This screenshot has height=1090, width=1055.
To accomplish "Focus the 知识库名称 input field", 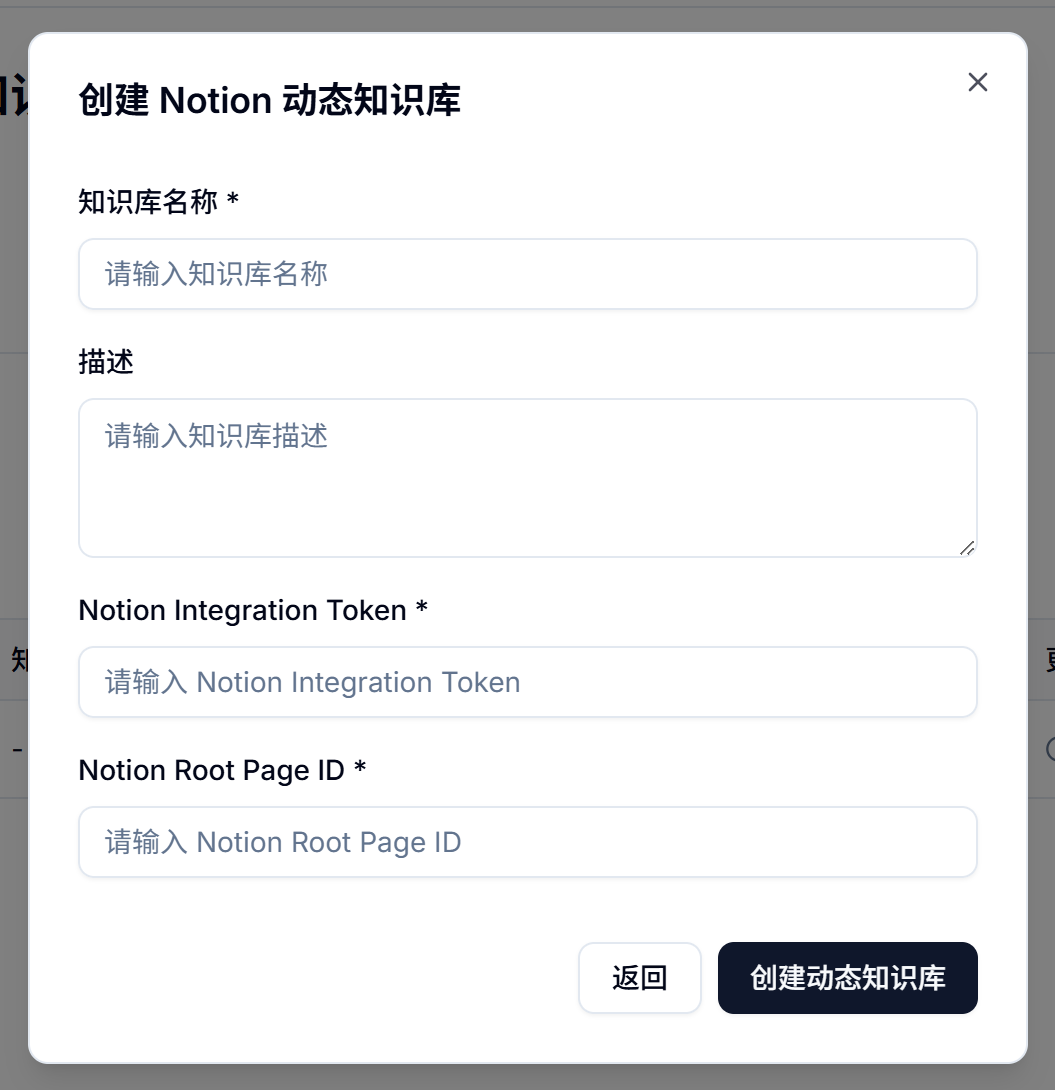I will point(527,274).
